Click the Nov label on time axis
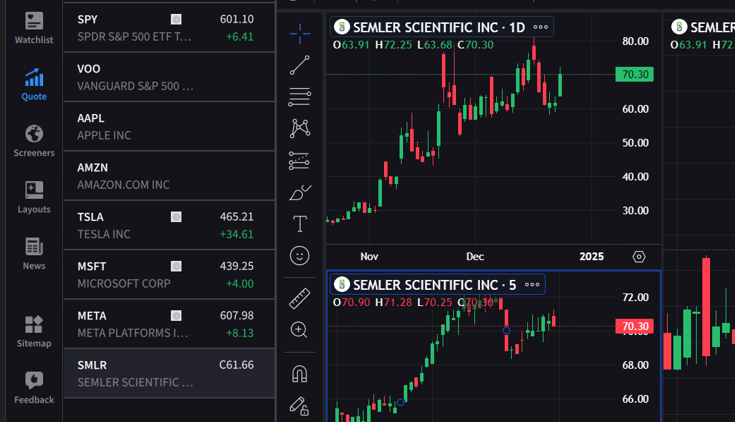This screenshot has width=735, height=422. [x=369, y=256]
